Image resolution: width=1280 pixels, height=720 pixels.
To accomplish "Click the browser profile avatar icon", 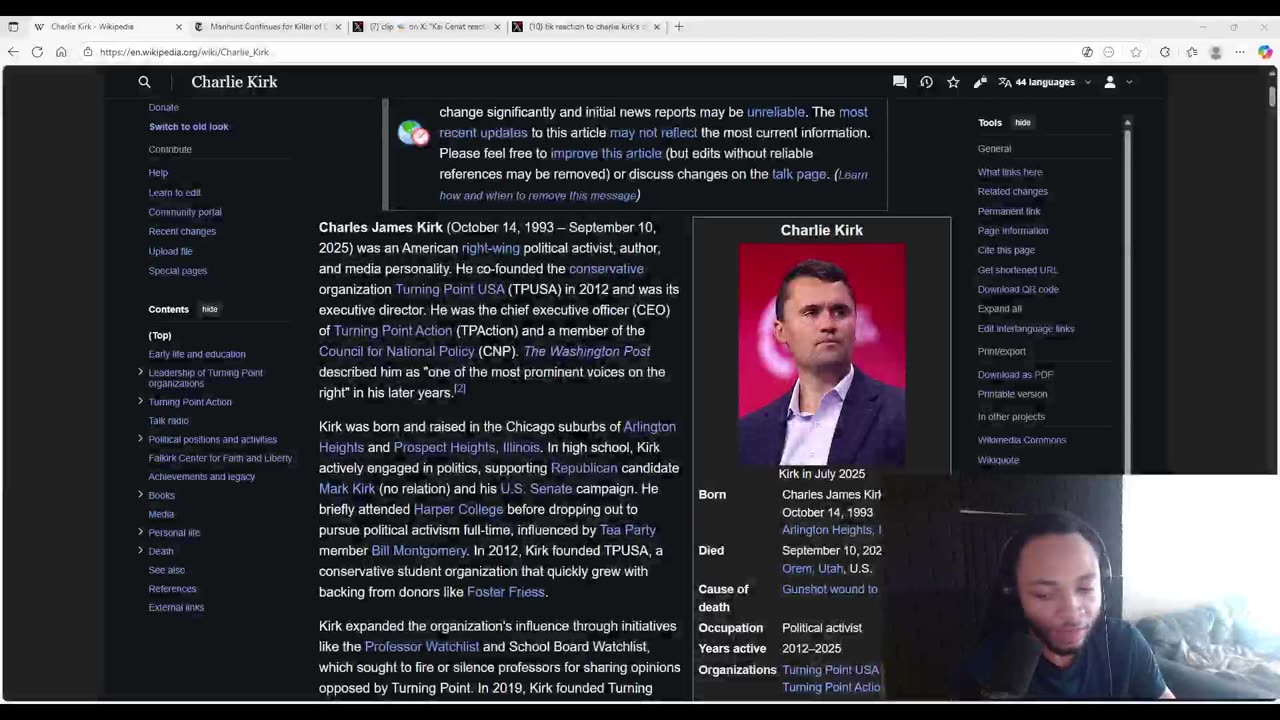I will (1216, 52).
